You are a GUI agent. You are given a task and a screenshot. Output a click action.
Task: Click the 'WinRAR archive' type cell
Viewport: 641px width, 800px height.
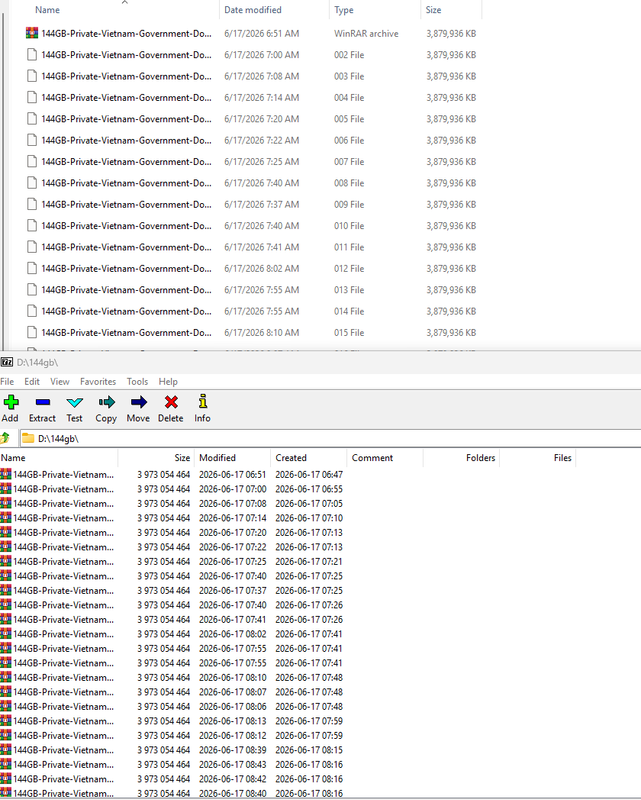point(366,33)
